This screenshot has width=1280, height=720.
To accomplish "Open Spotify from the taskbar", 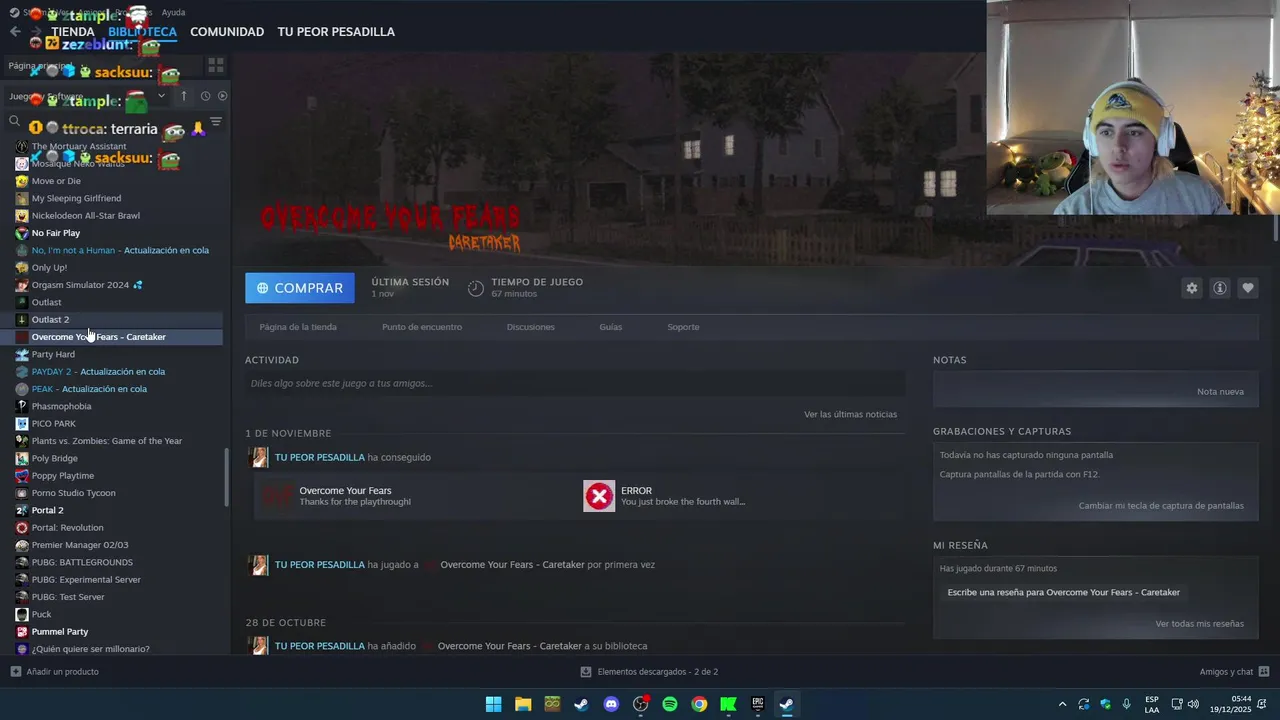I will tap(670, 704).
